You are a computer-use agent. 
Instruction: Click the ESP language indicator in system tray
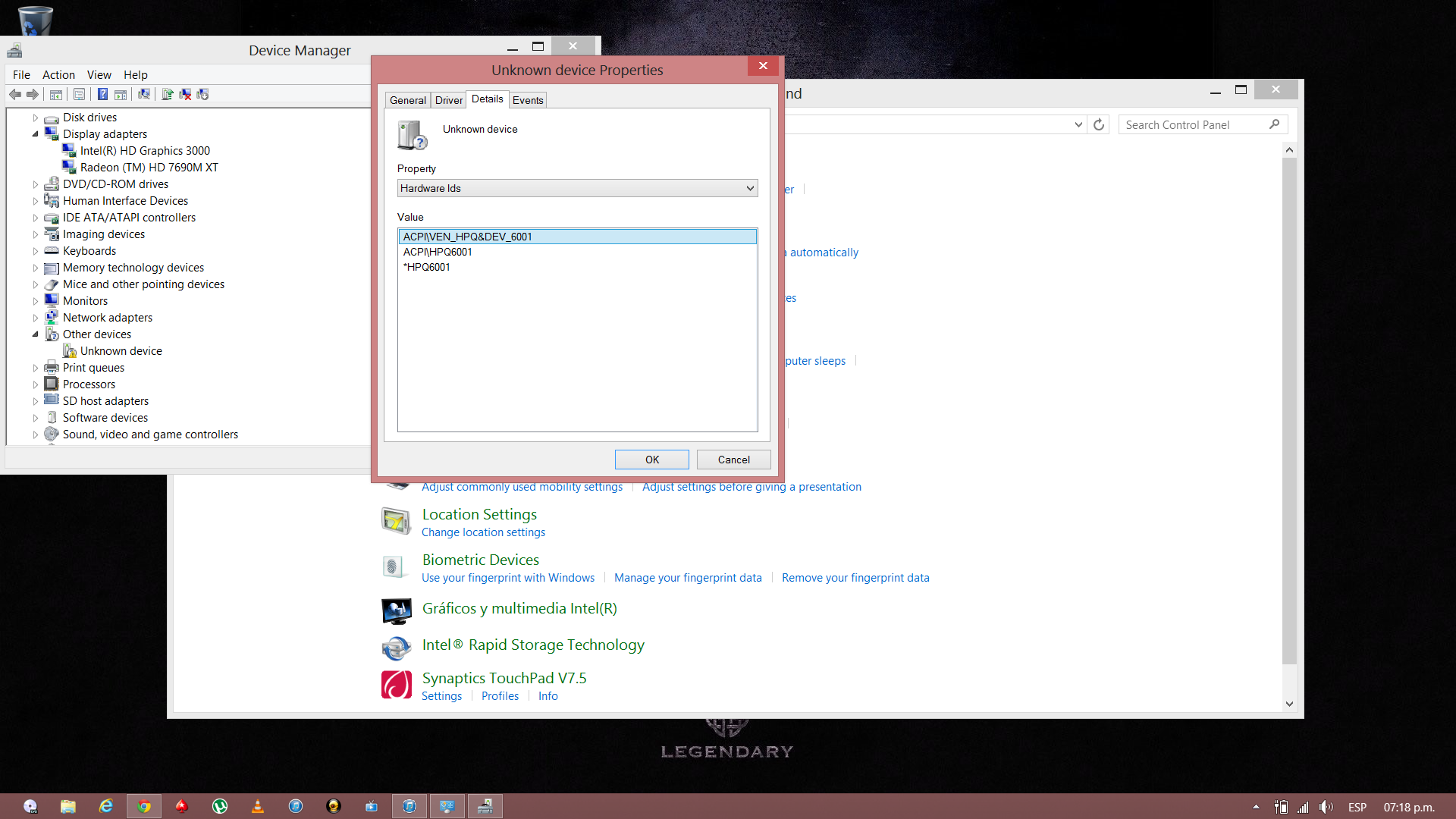coord(1357,807)
